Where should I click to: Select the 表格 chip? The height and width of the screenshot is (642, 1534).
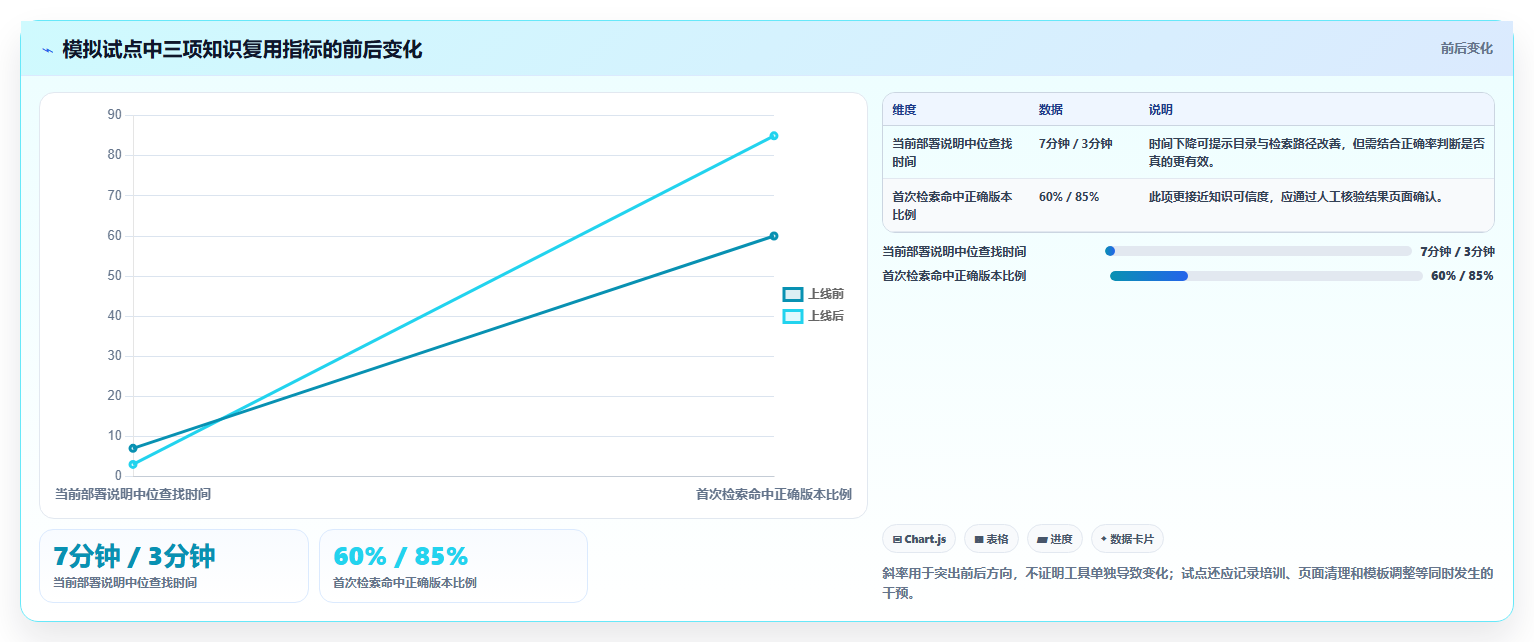tap(991, 539)
